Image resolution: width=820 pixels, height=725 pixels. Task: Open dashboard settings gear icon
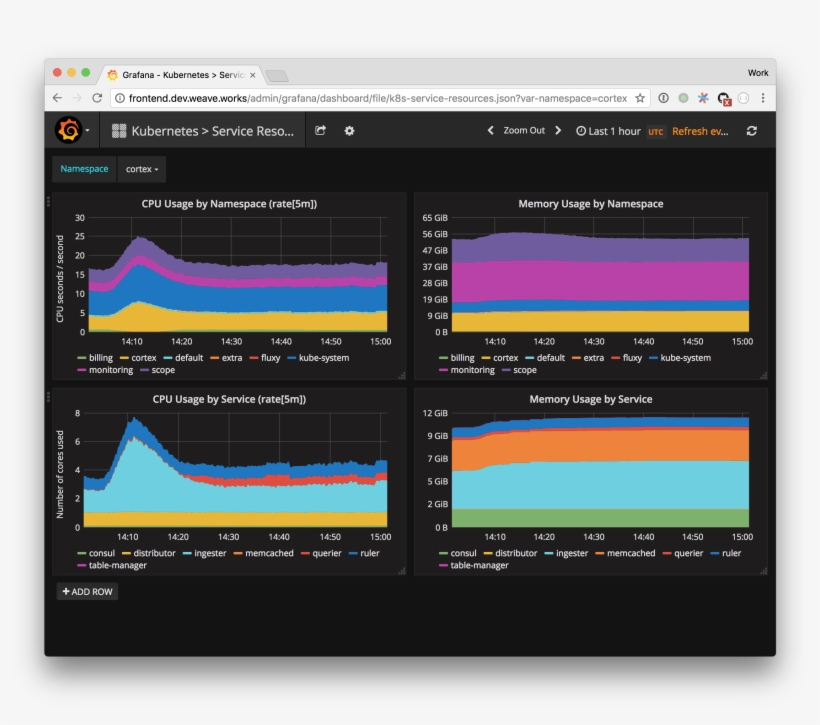349,131
